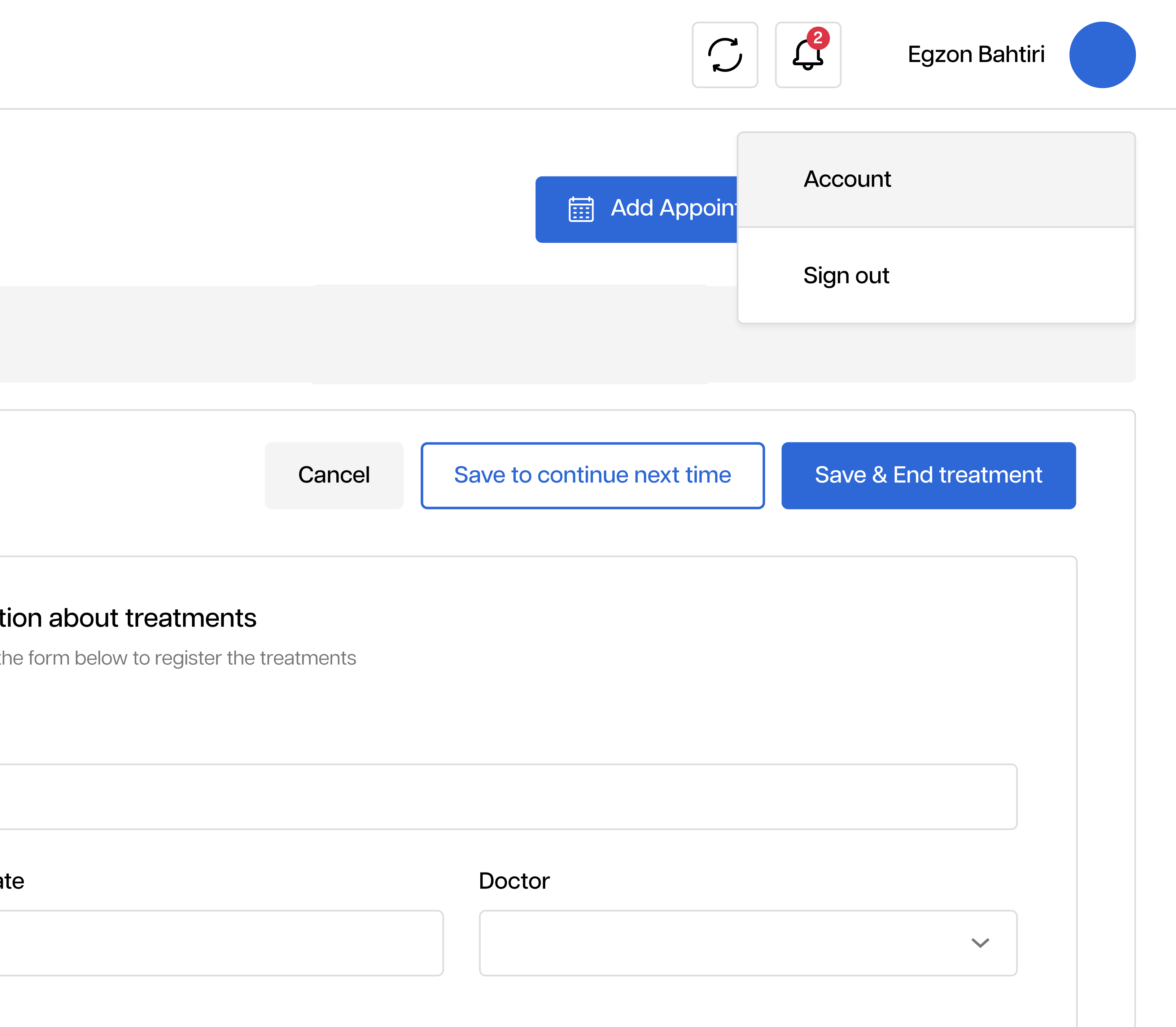1176x1027 pixels.
Task: Click the sync refresh icon
Action: 724,55
